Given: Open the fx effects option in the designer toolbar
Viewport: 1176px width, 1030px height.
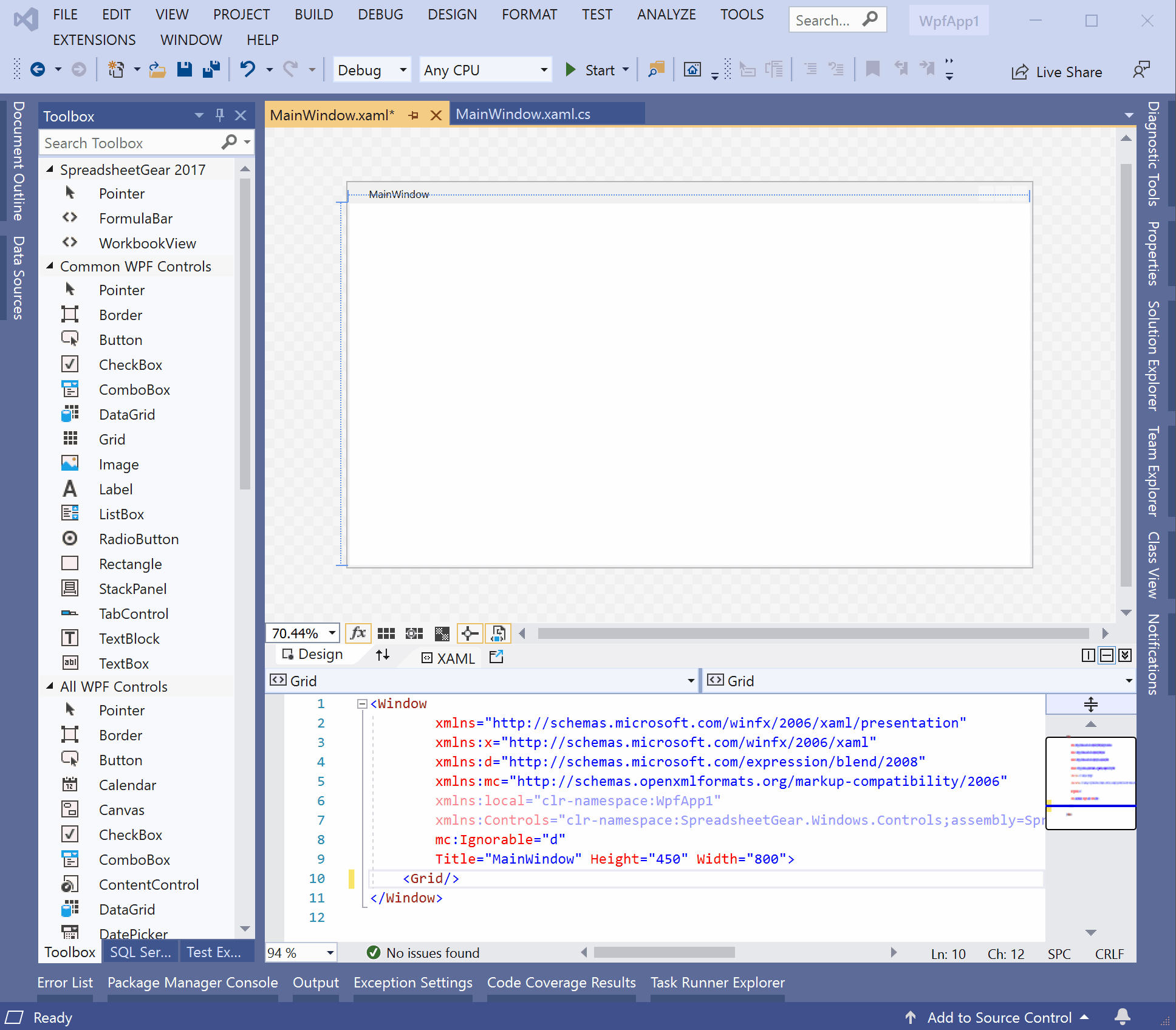Looking at the screenshot, I should click(x=358, y=633).
